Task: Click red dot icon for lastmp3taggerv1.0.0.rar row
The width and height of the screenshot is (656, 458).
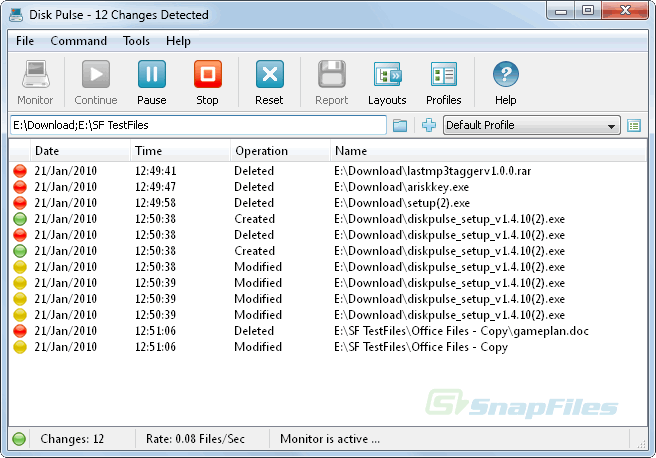Action: 20,171
